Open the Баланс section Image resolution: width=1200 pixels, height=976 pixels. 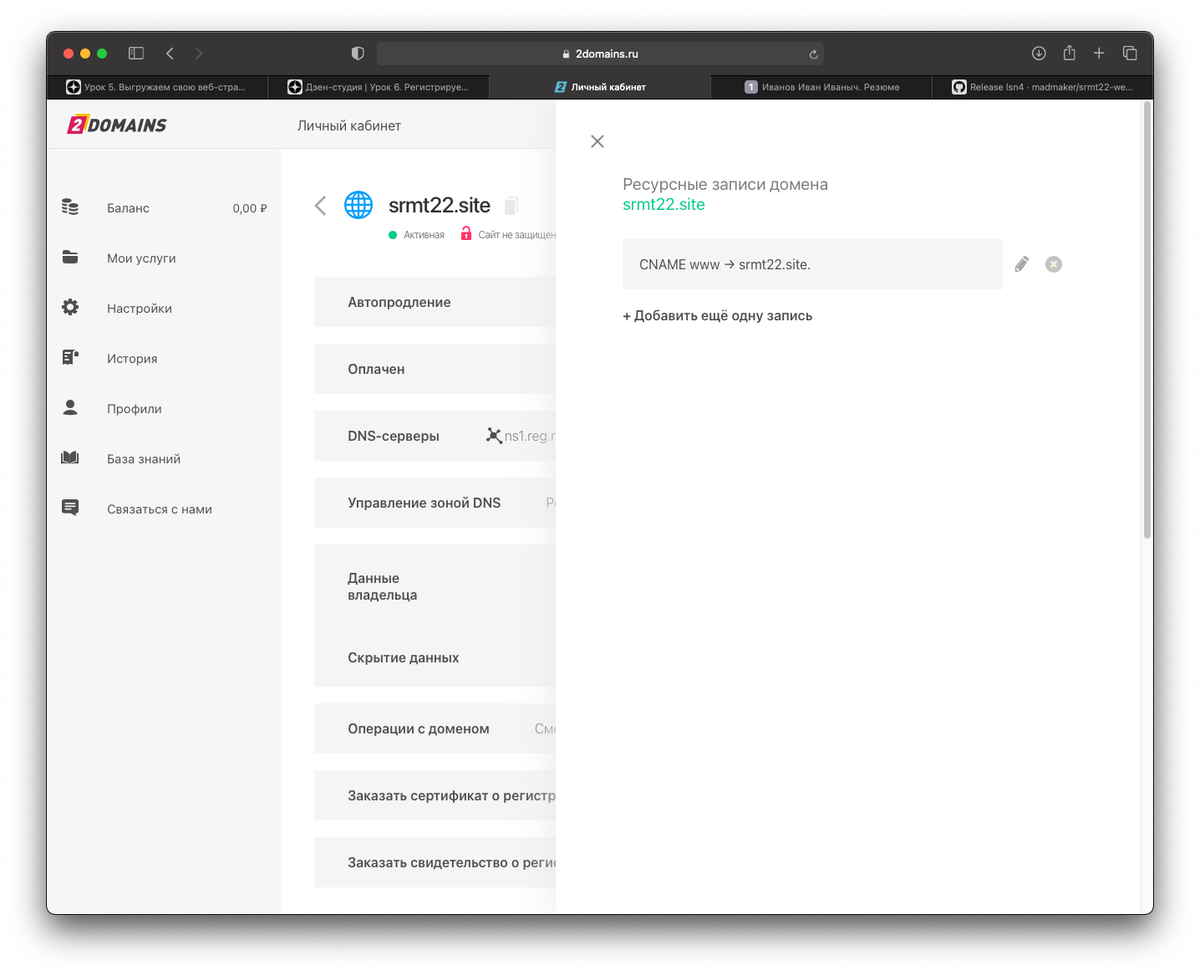point(128,208)
